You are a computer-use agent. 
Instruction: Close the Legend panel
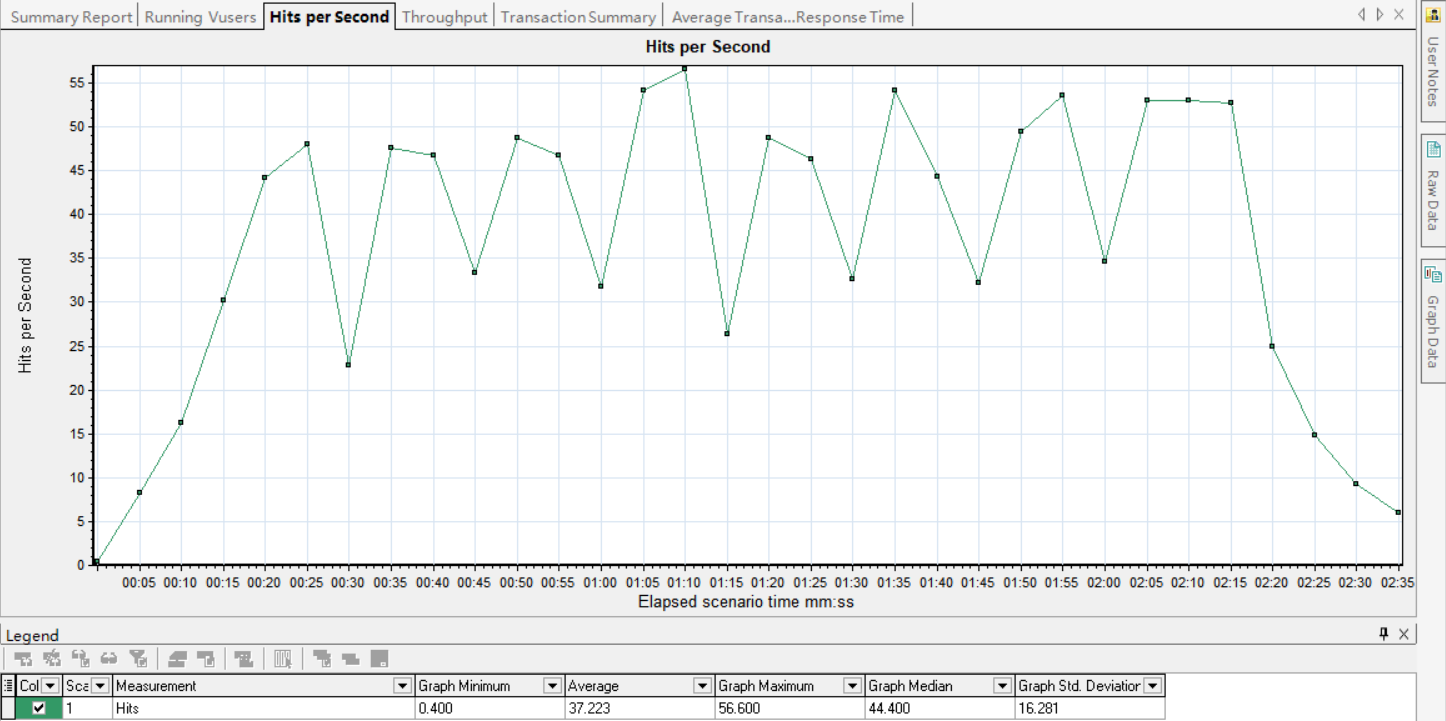(x=1404, y=634)
